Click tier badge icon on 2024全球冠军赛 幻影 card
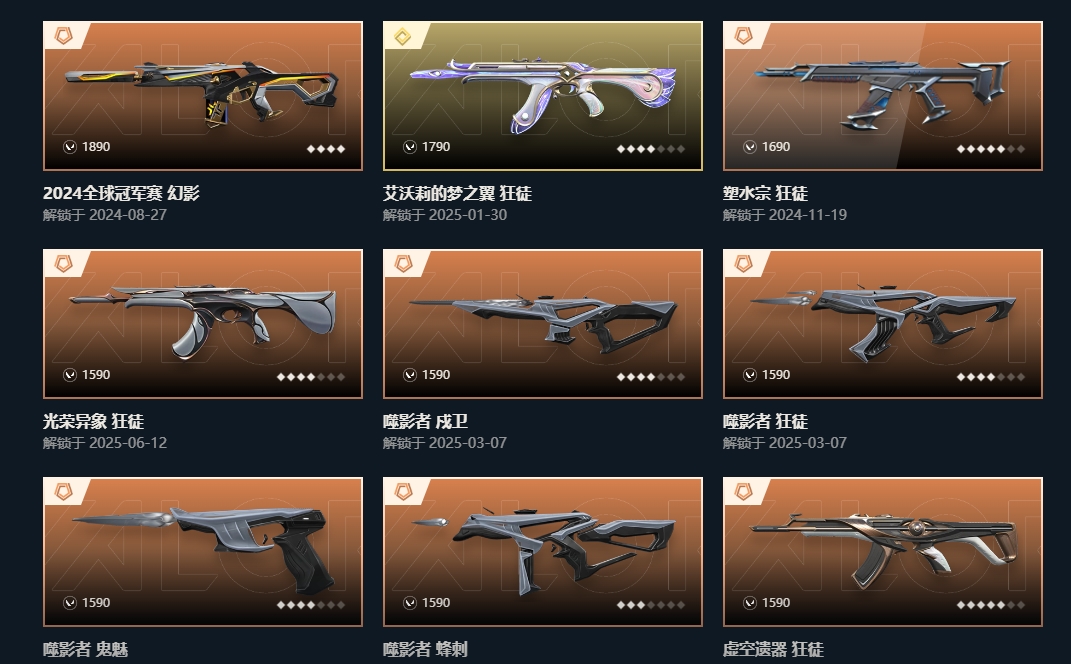Image resolution: width=1071 pixels, height=664 pixels. point(64,36)
